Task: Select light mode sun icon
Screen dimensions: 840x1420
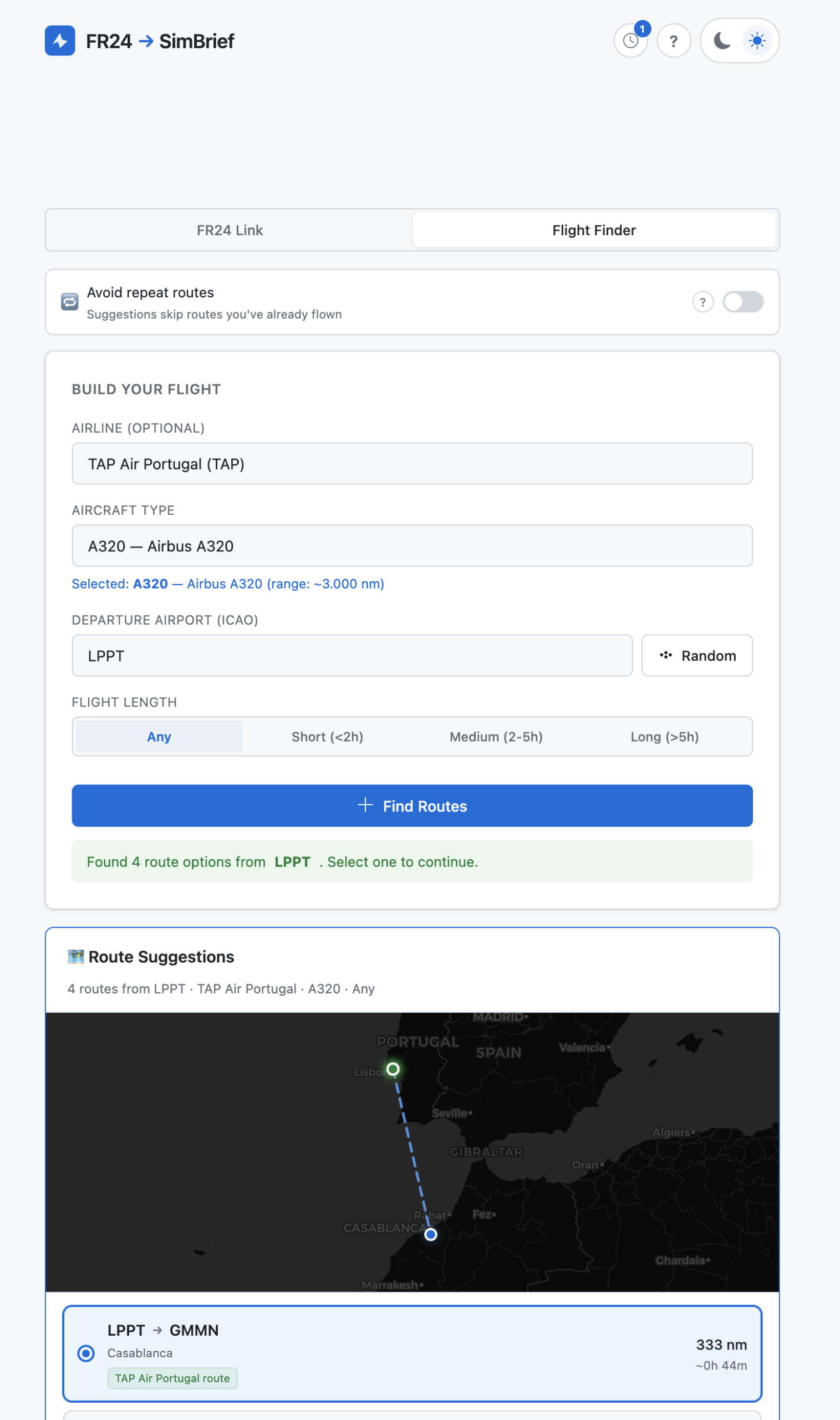Action: pyautogui.click(x=757, y=40)
